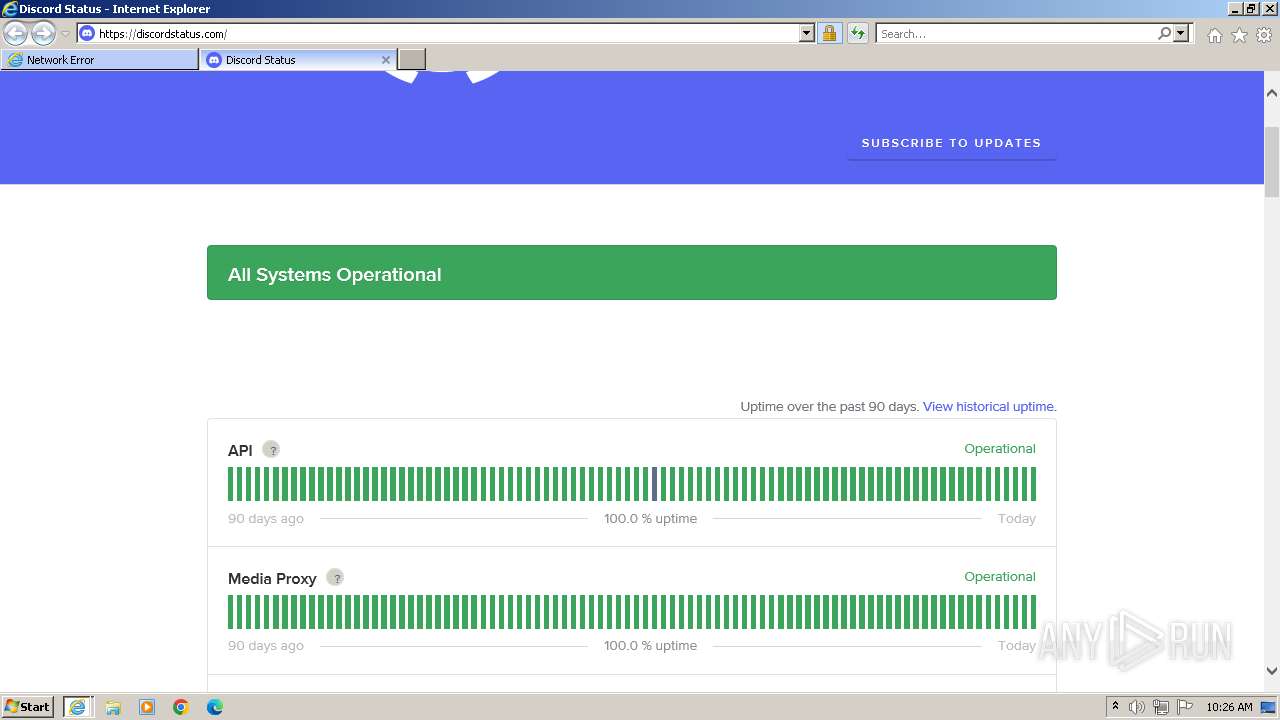Viewport: 1280px width, 720px height.
Task: Click the Refresh page icon
Action: [x=858, y=33]
